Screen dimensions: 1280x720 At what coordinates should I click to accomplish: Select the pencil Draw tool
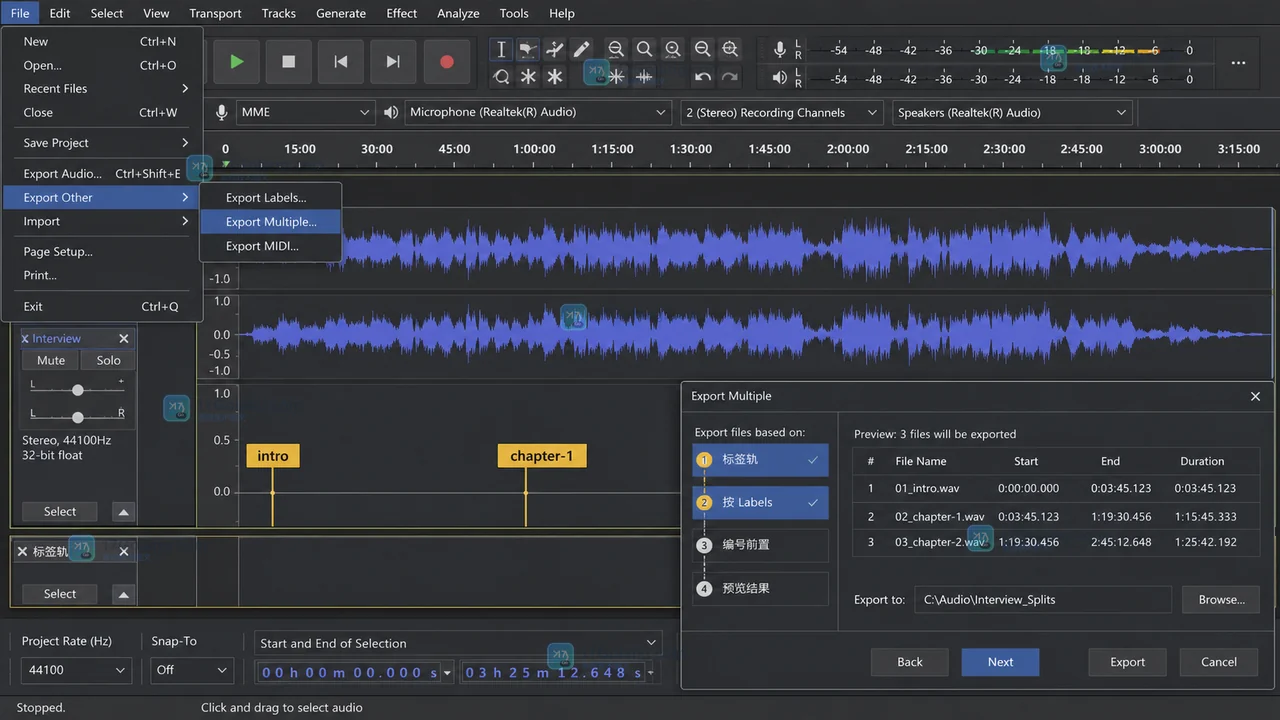581,49
